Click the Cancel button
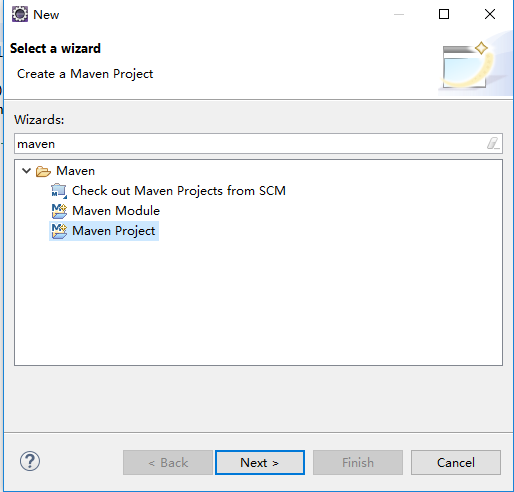 click(456, 463)
